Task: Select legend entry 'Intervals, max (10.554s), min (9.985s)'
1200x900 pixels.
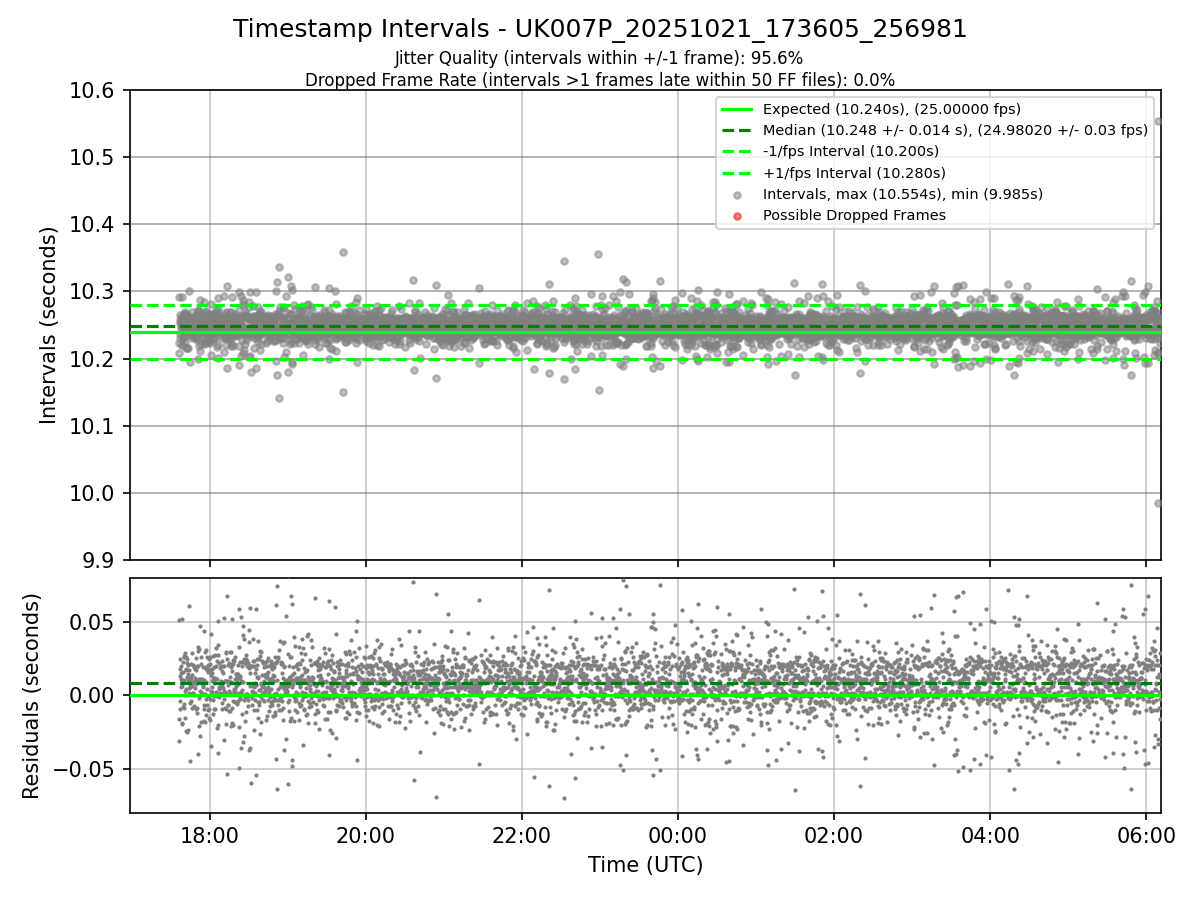Action: (x=902, y=194)
